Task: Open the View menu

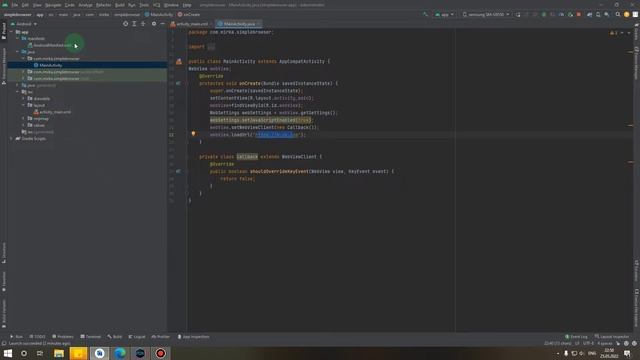Action: (x=37, y=5)
